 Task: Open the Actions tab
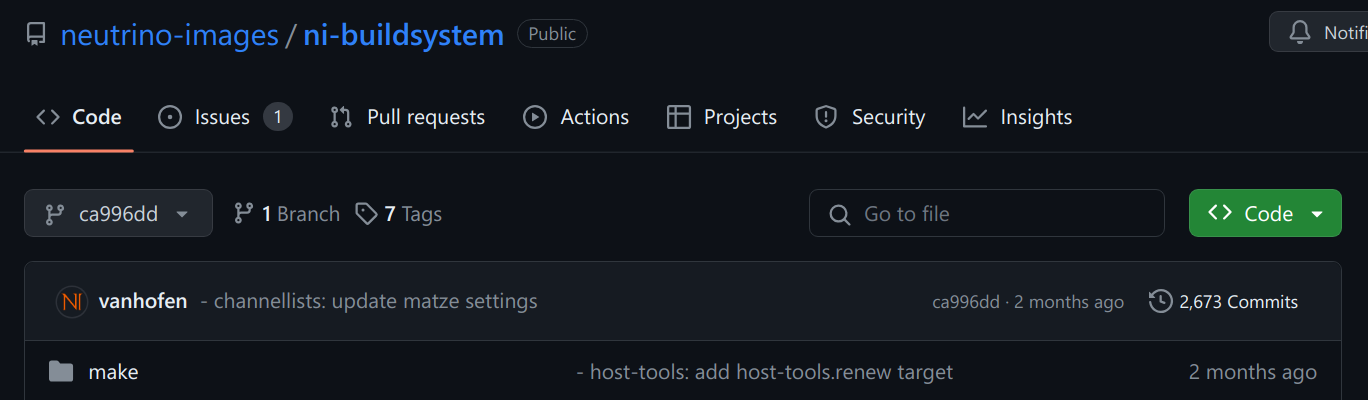(576, 117)
